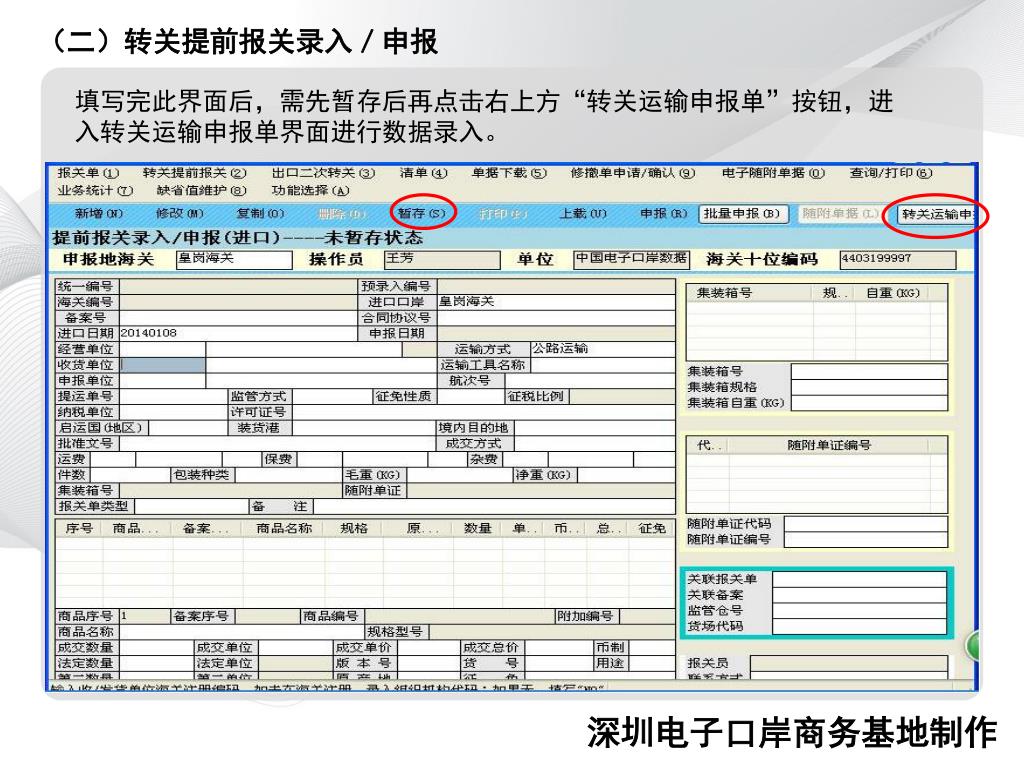Click the 商品名称 input field in goods section

point(242,632)
